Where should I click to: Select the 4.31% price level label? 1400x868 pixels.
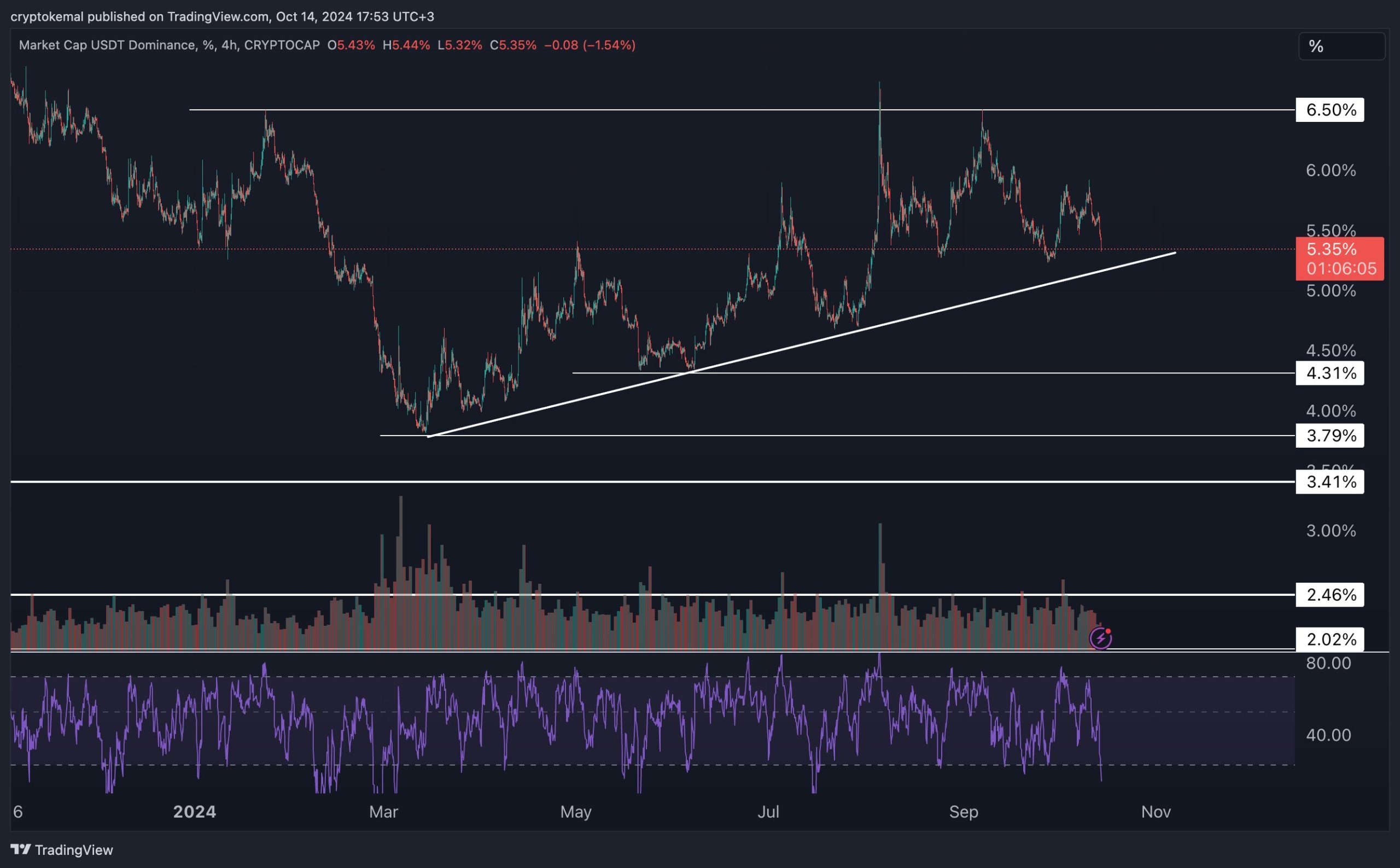click(1329, 373)
